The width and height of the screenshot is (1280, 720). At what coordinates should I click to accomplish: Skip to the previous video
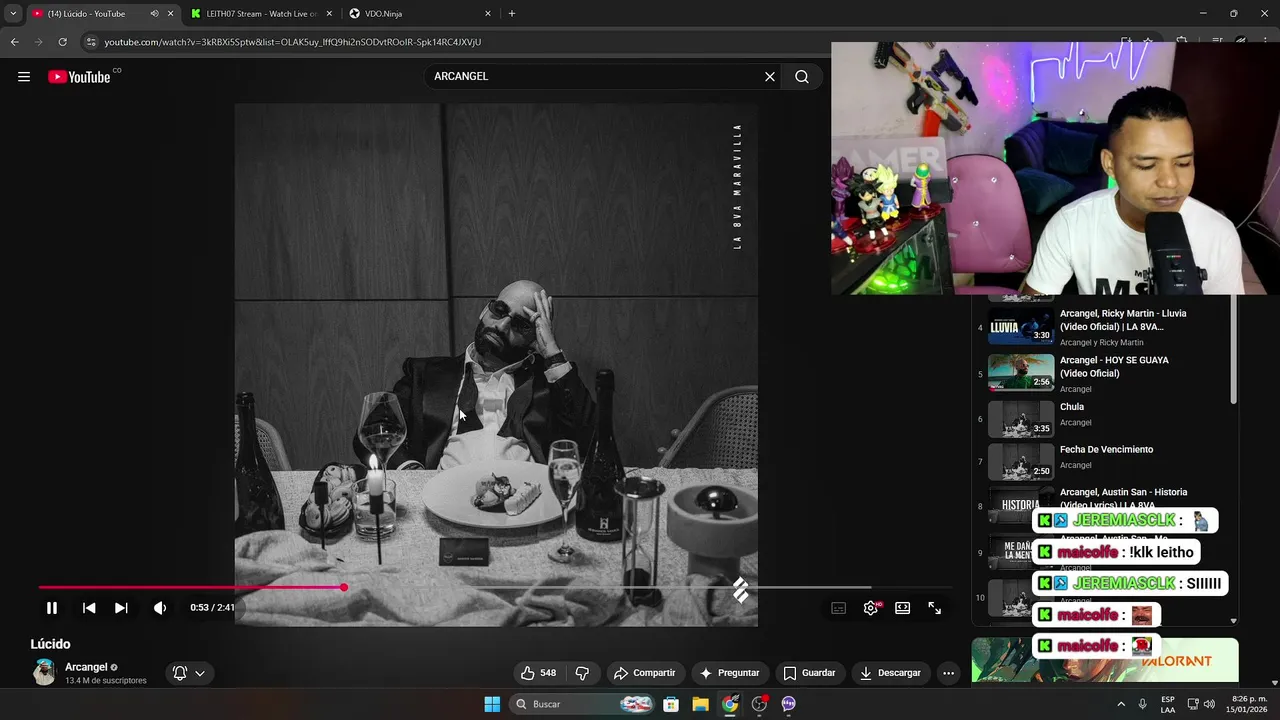(x=89, y=608)
